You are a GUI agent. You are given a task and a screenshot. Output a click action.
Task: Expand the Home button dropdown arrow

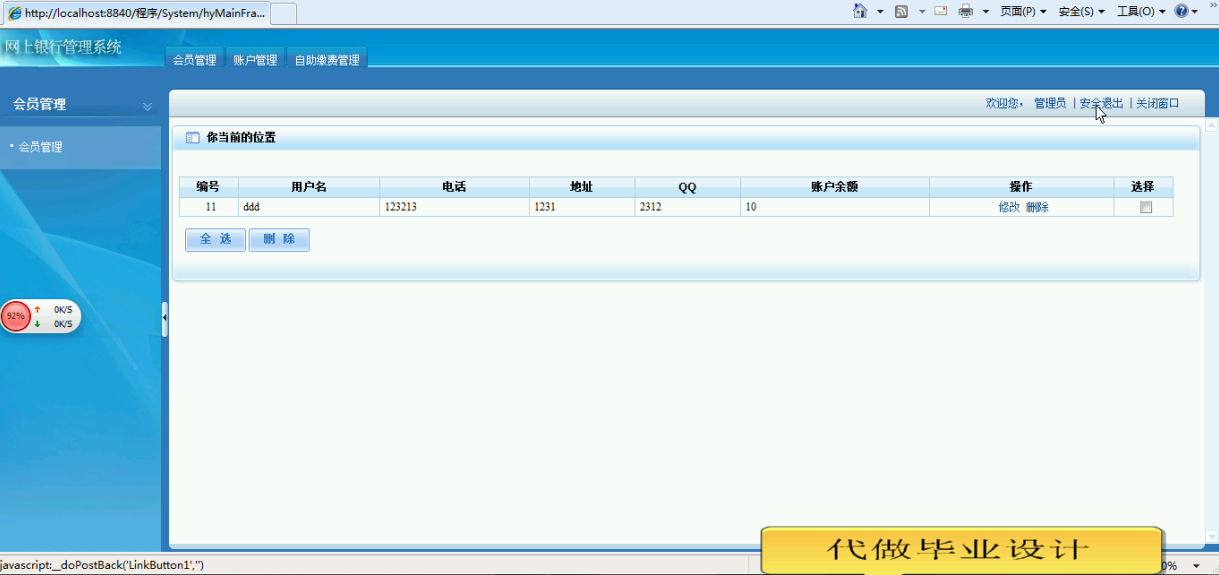[880, 11]
